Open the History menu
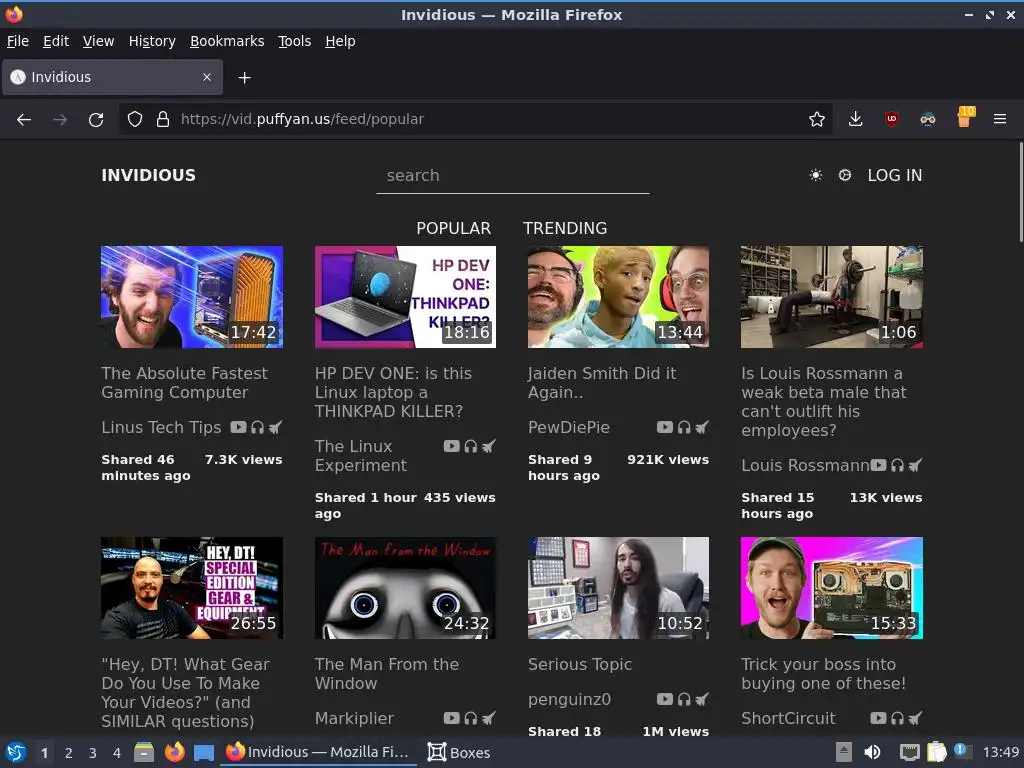 pyautogui.click(x=152, y=41)
